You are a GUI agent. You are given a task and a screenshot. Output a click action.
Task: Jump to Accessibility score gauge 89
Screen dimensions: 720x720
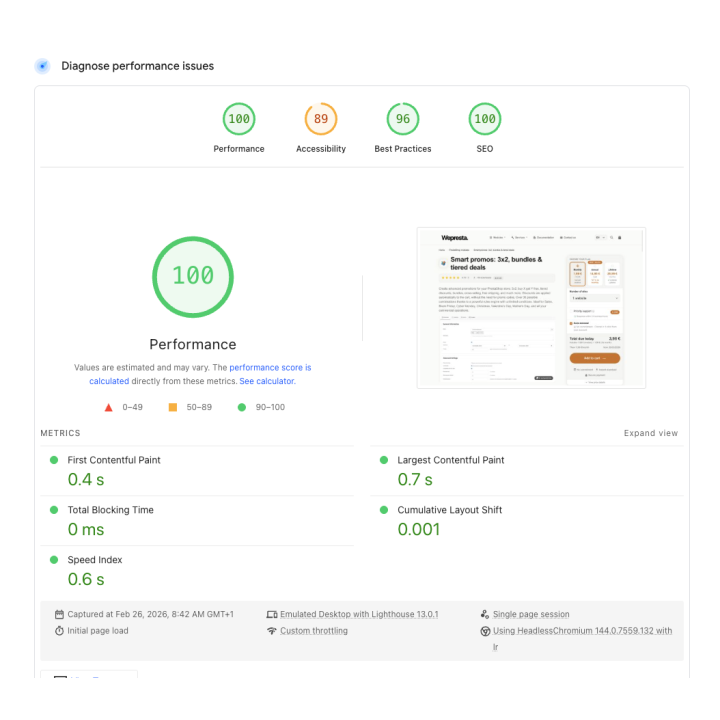321,119
